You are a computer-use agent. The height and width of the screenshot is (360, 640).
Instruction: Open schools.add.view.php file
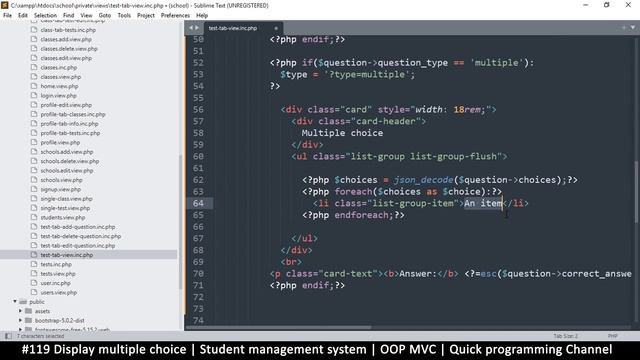[x=67, y=152]
